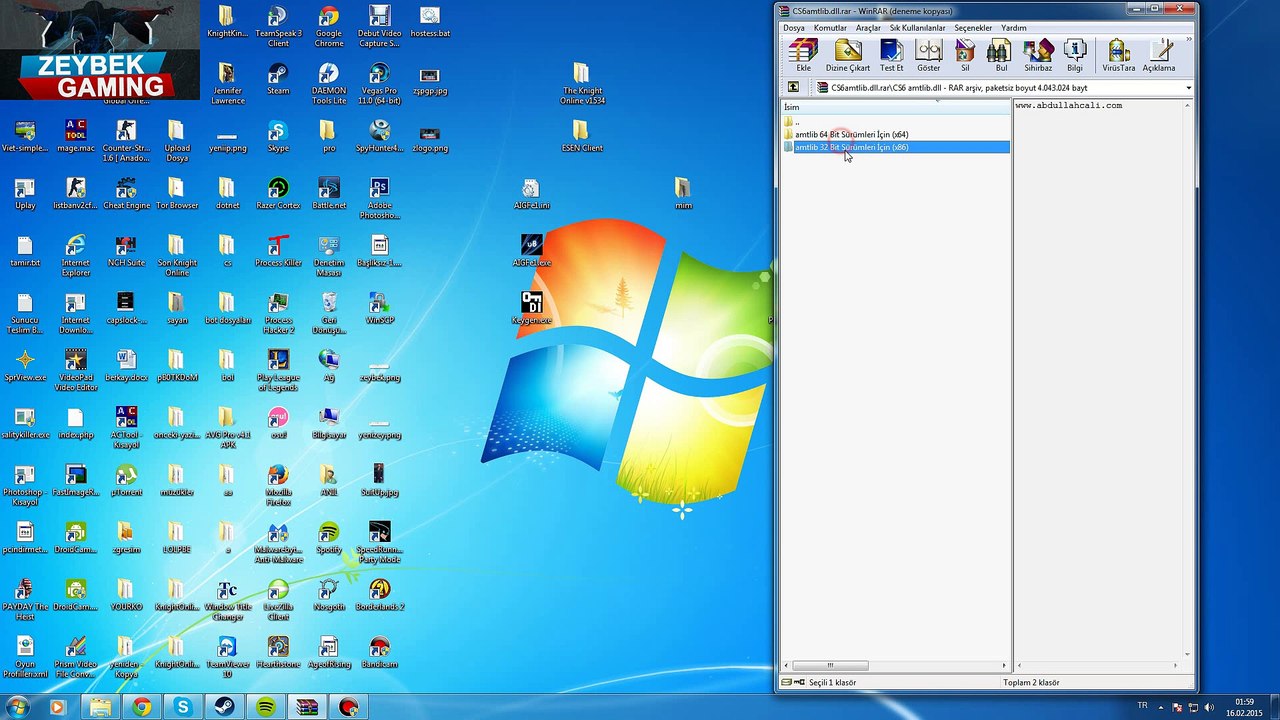This screenshot has height=720, width=1280.
Task: Select the Battle.net desktop icon
Action: [329, 194]
